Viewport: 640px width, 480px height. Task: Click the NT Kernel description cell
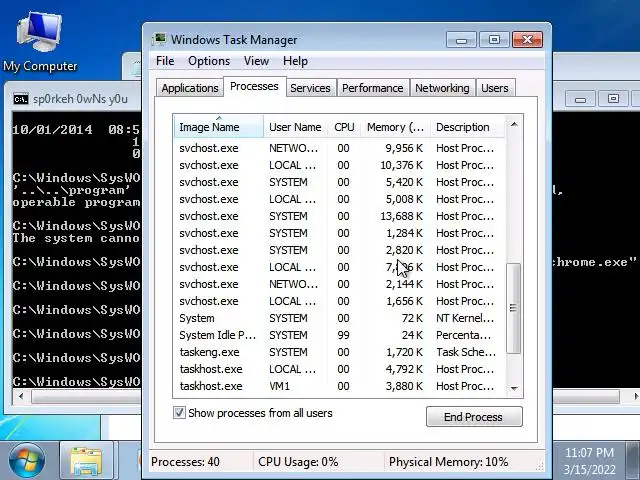coord(465,318)
